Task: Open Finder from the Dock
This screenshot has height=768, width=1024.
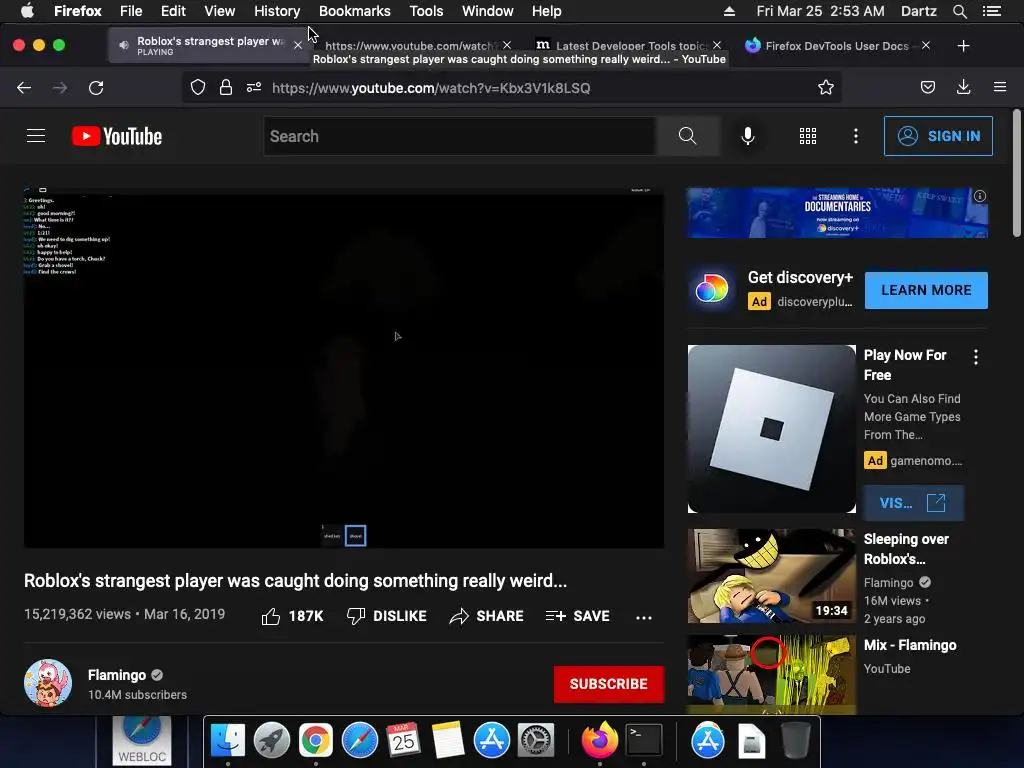Action: 227,741
